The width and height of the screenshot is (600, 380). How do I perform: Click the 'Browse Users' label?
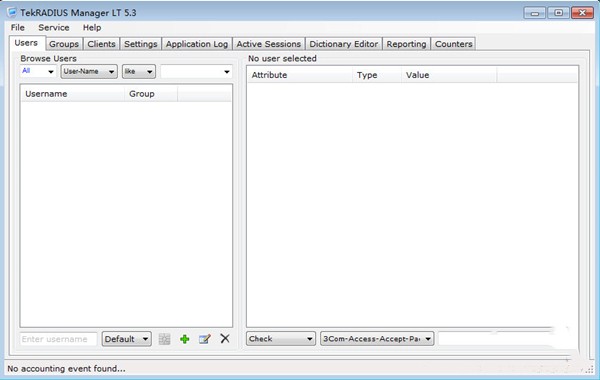coord(49,59)
